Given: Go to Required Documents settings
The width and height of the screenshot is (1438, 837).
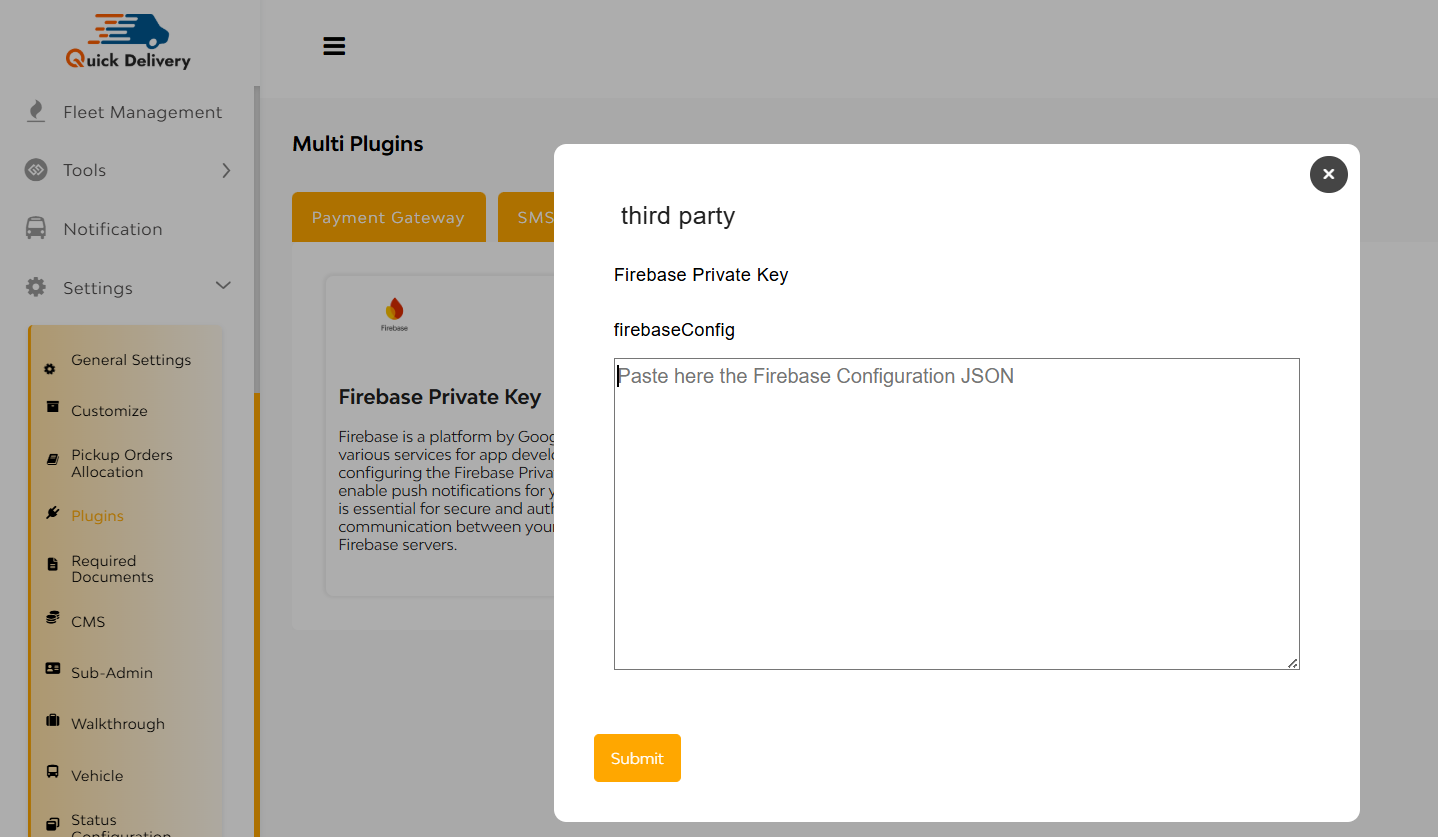Looking at the screenshot, I should pos(112,569).
